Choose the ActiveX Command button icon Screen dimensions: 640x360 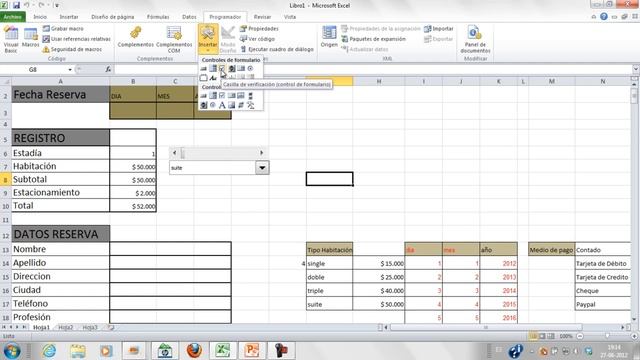pyautogui.click(x=203, y=96)
